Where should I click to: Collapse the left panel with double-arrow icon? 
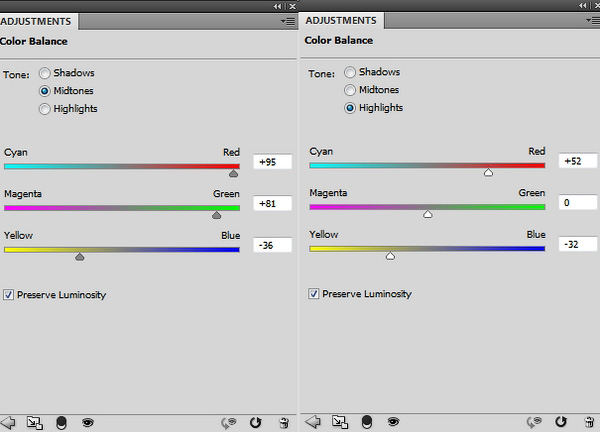[x=277, y=6]
